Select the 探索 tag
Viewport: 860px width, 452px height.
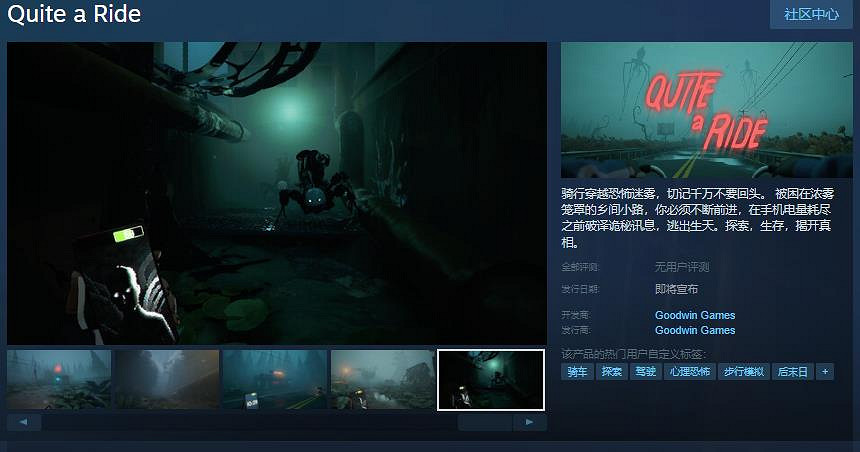612,371
